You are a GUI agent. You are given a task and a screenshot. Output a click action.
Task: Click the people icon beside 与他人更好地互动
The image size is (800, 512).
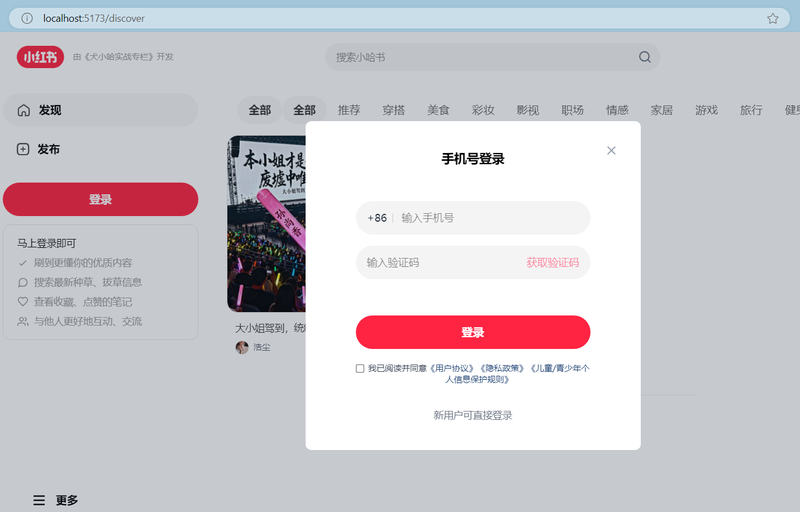(22, 321)
